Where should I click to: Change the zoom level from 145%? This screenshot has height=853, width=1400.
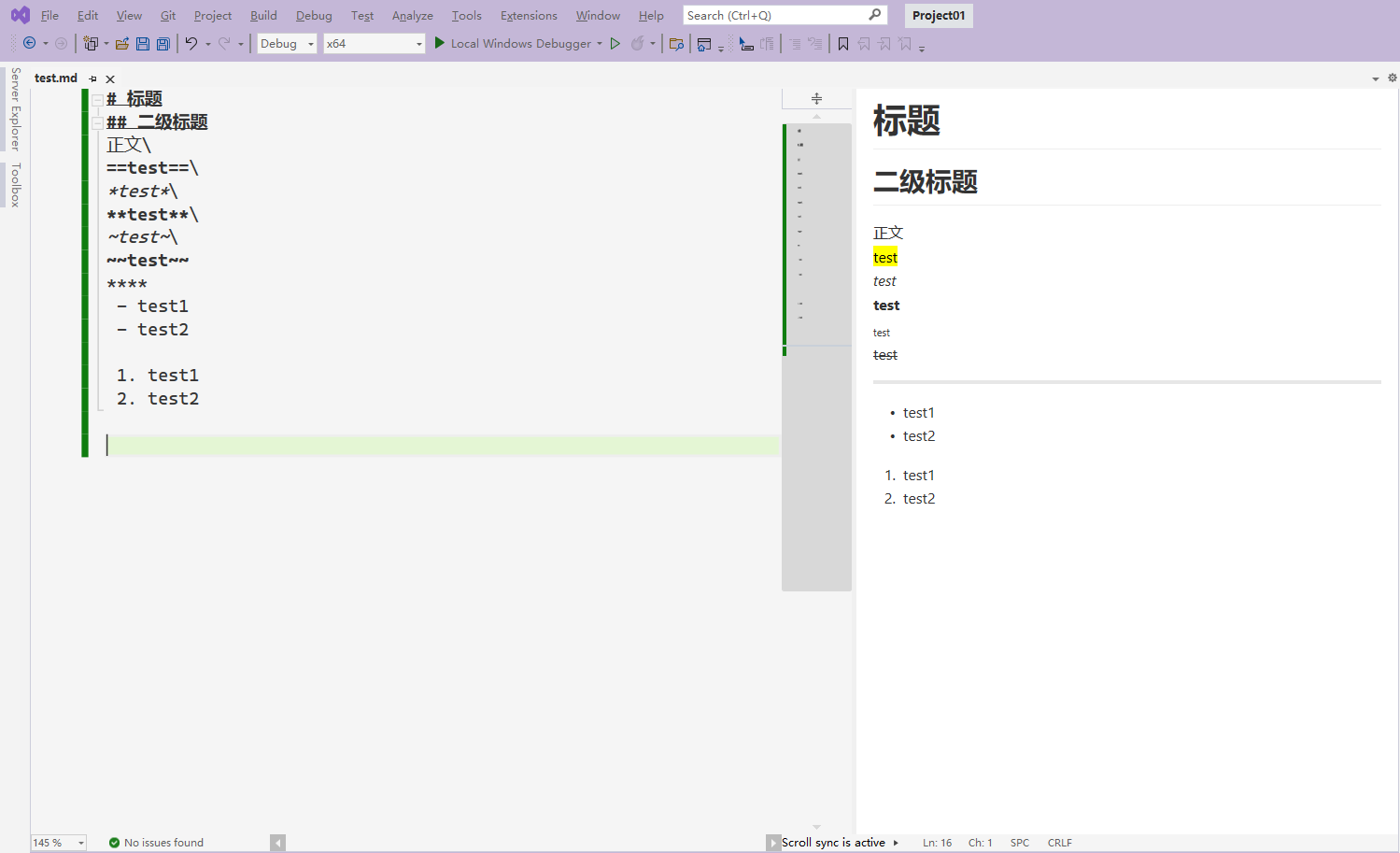pos(56,842)
